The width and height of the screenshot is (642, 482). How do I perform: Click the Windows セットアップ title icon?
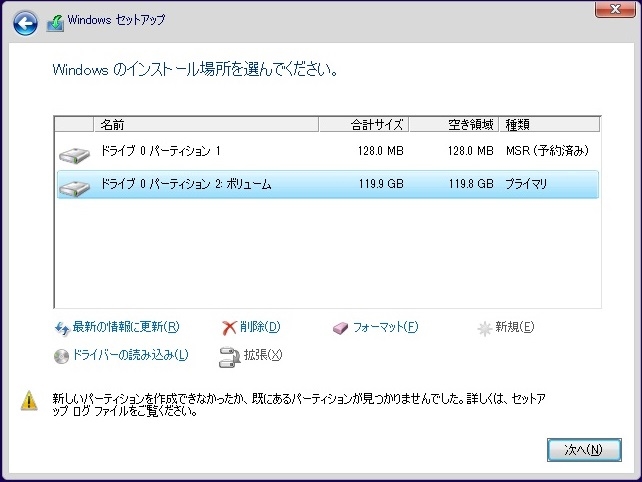pos(55,23)
